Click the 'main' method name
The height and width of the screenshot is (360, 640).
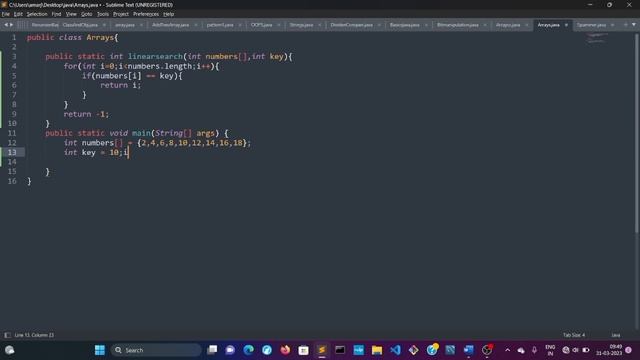click(x=141, y=133)
